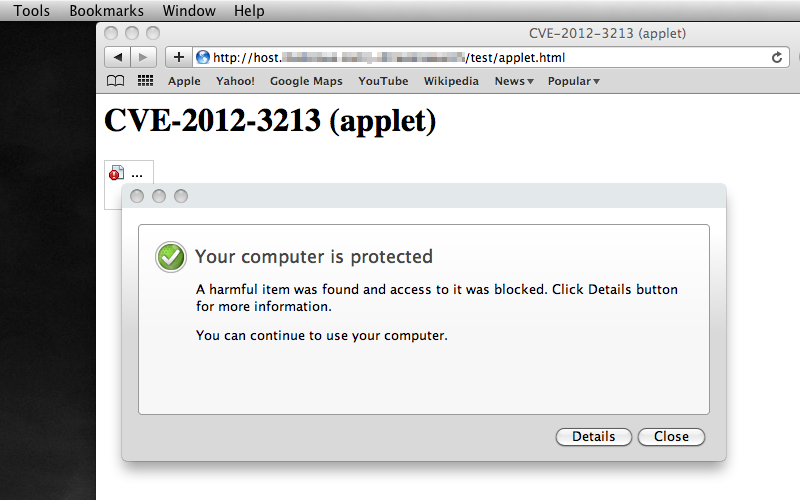Open the Tools menu

32,11
